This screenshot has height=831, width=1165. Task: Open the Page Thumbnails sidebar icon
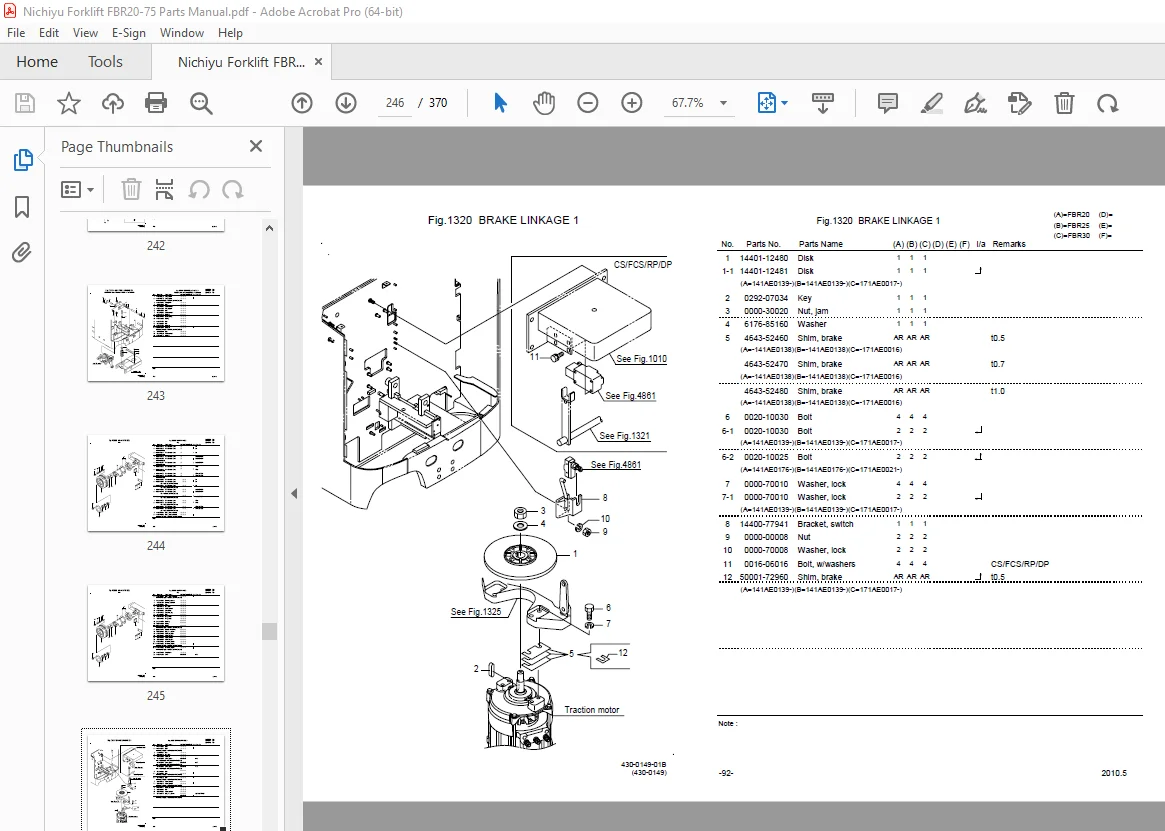click(x=23, y=159)
